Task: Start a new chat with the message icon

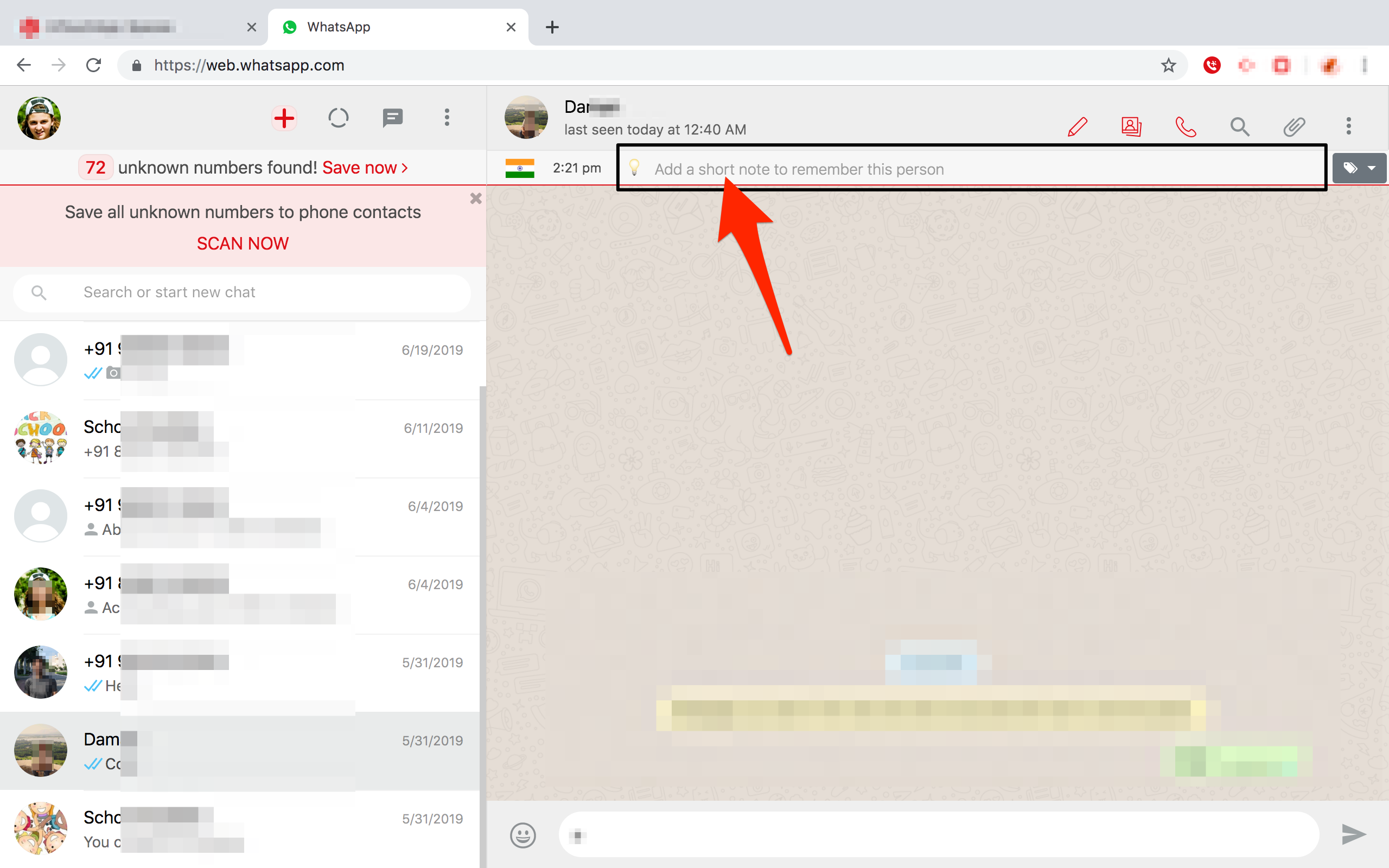Action: (x=393, y=118)
